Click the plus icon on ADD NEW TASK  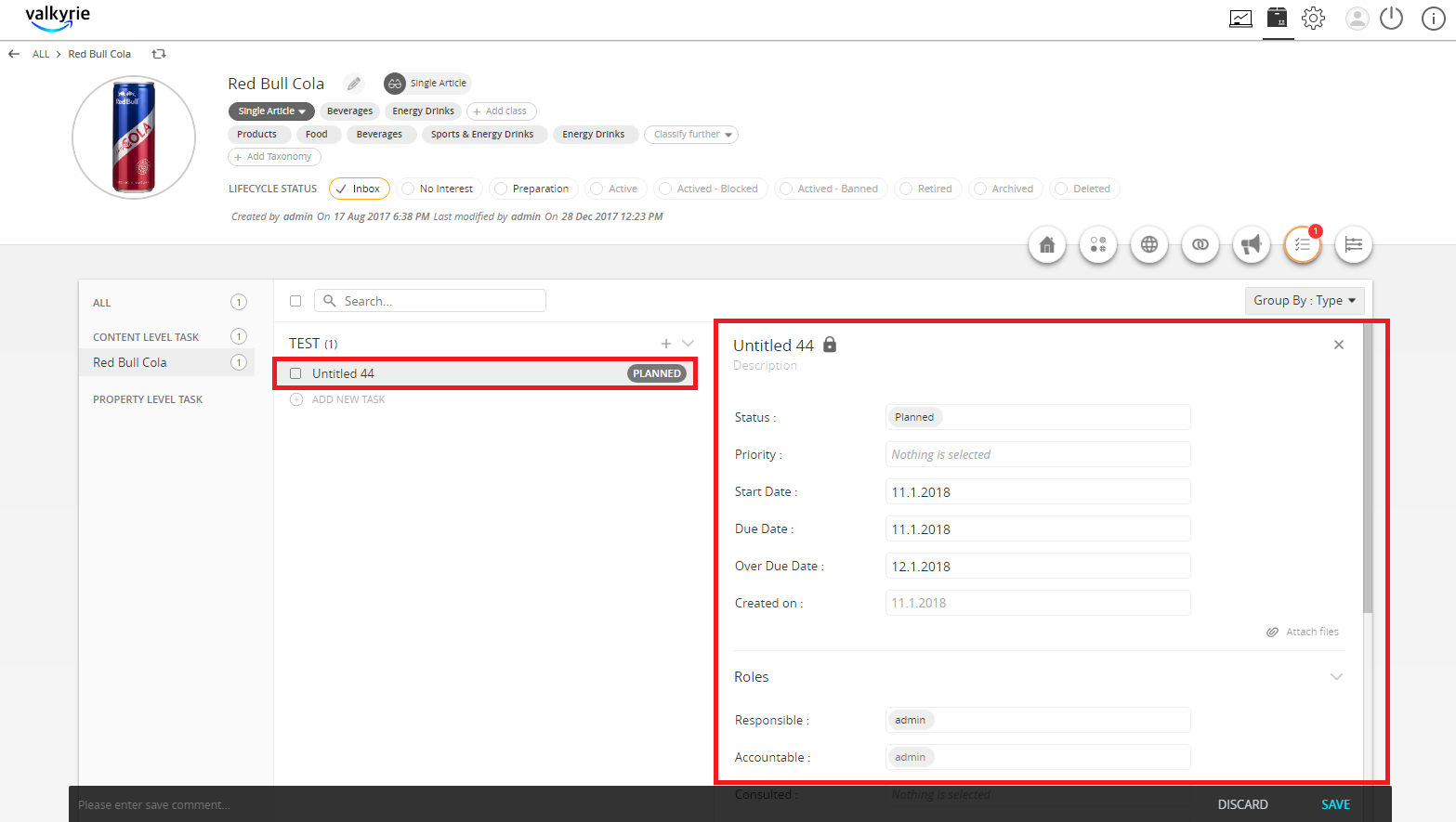coord(296,399)
